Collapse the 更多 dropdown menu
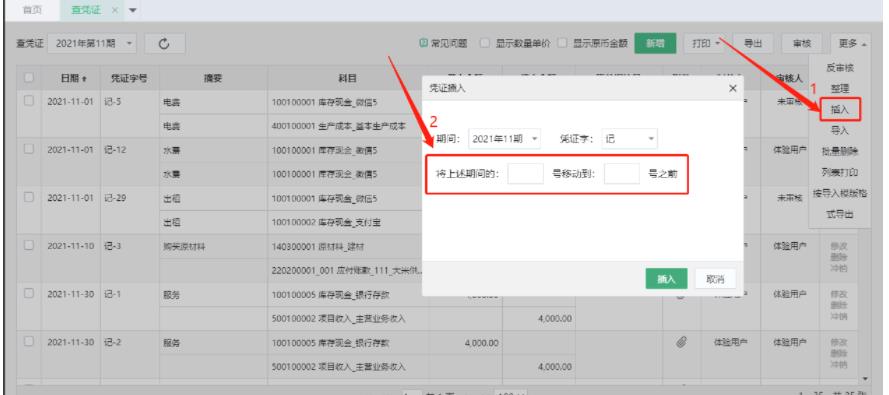889x395 pixels. tap(850, 44)
